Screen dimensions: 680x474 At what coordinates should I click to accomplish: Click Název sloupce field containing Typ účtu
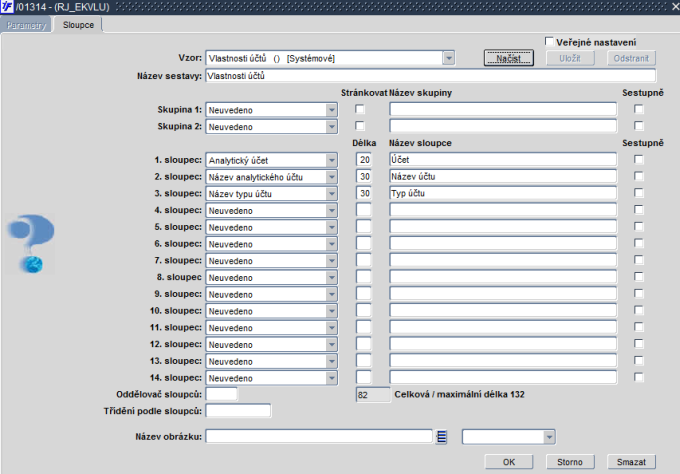coord(503,193)
